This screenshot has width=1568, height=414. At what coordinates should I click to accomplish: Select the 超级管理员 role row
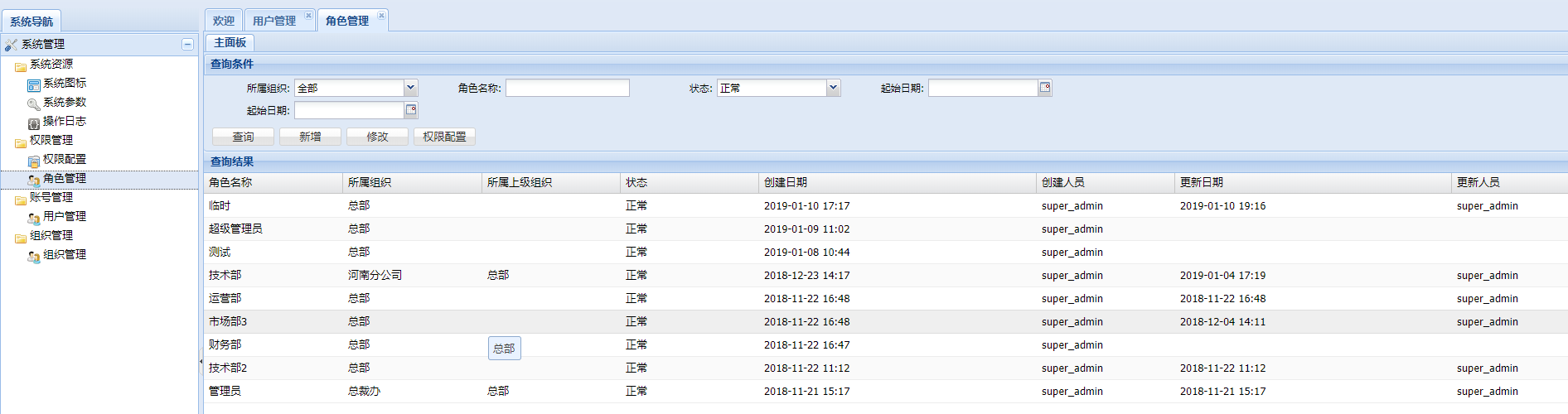pos(886,229)
